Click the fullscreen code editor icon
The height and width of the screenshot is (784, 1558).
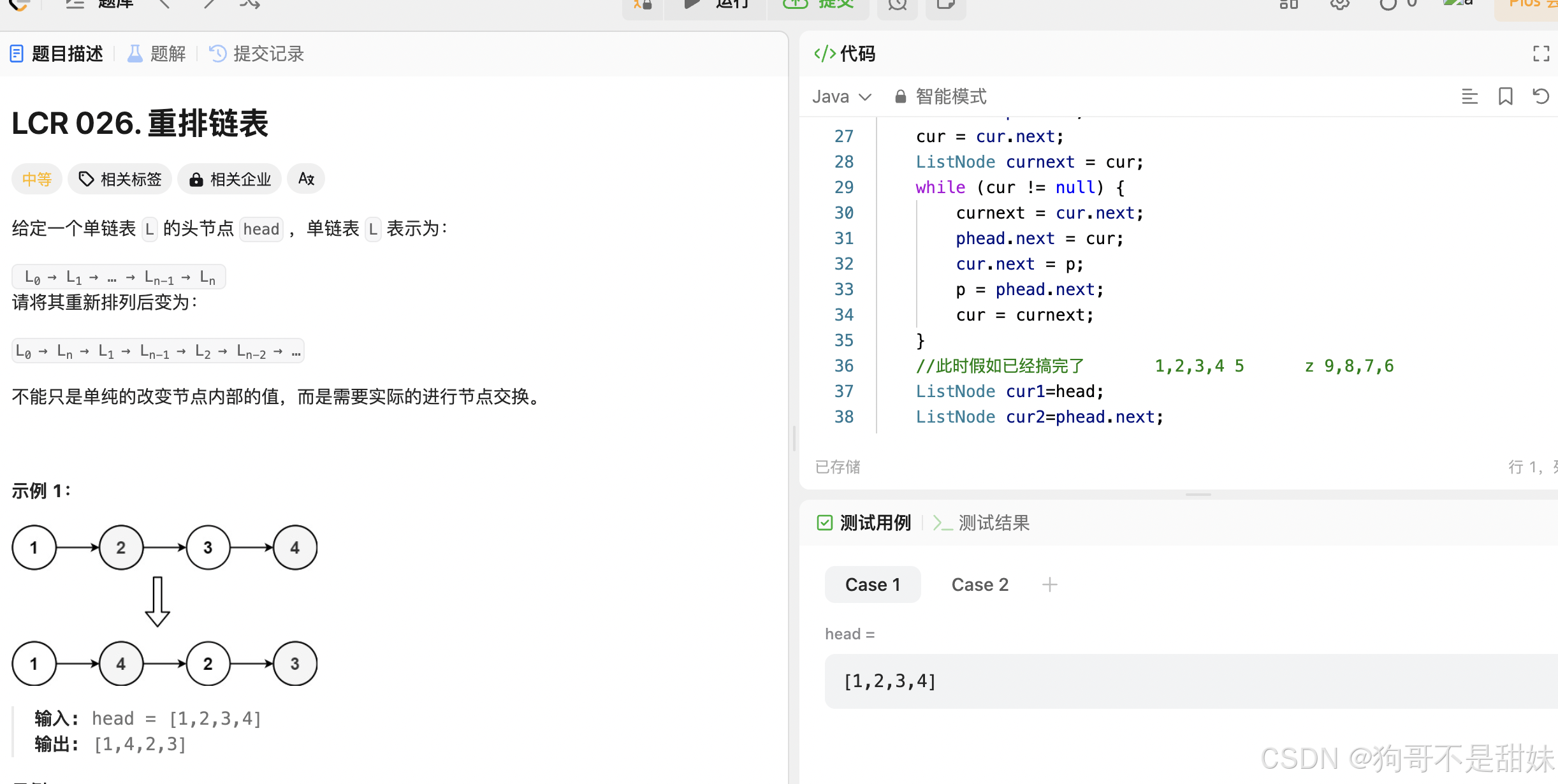click(x=1541, y=54)
